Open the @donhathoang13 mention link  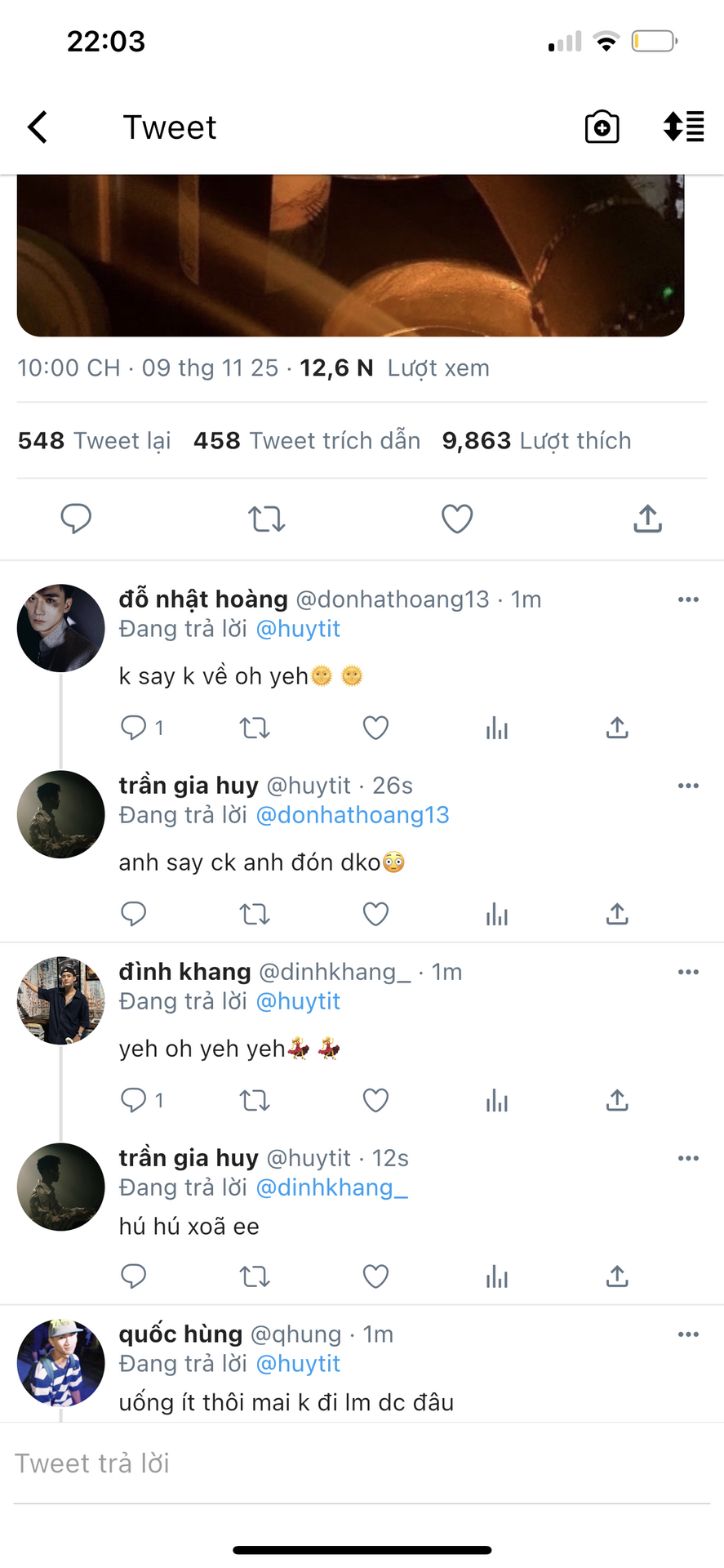point(353,815)
